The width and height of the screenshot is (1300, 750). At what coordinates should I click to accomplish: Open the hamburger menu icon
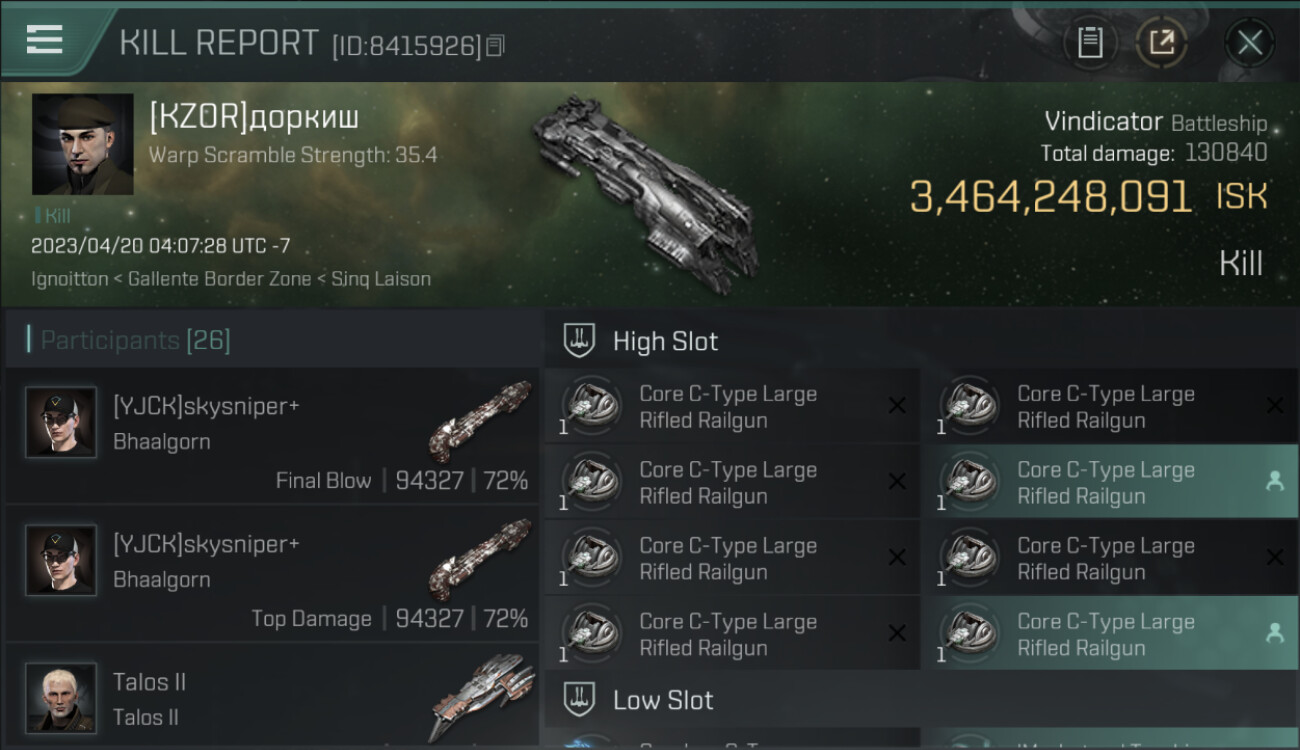click(x=44, y=40)
